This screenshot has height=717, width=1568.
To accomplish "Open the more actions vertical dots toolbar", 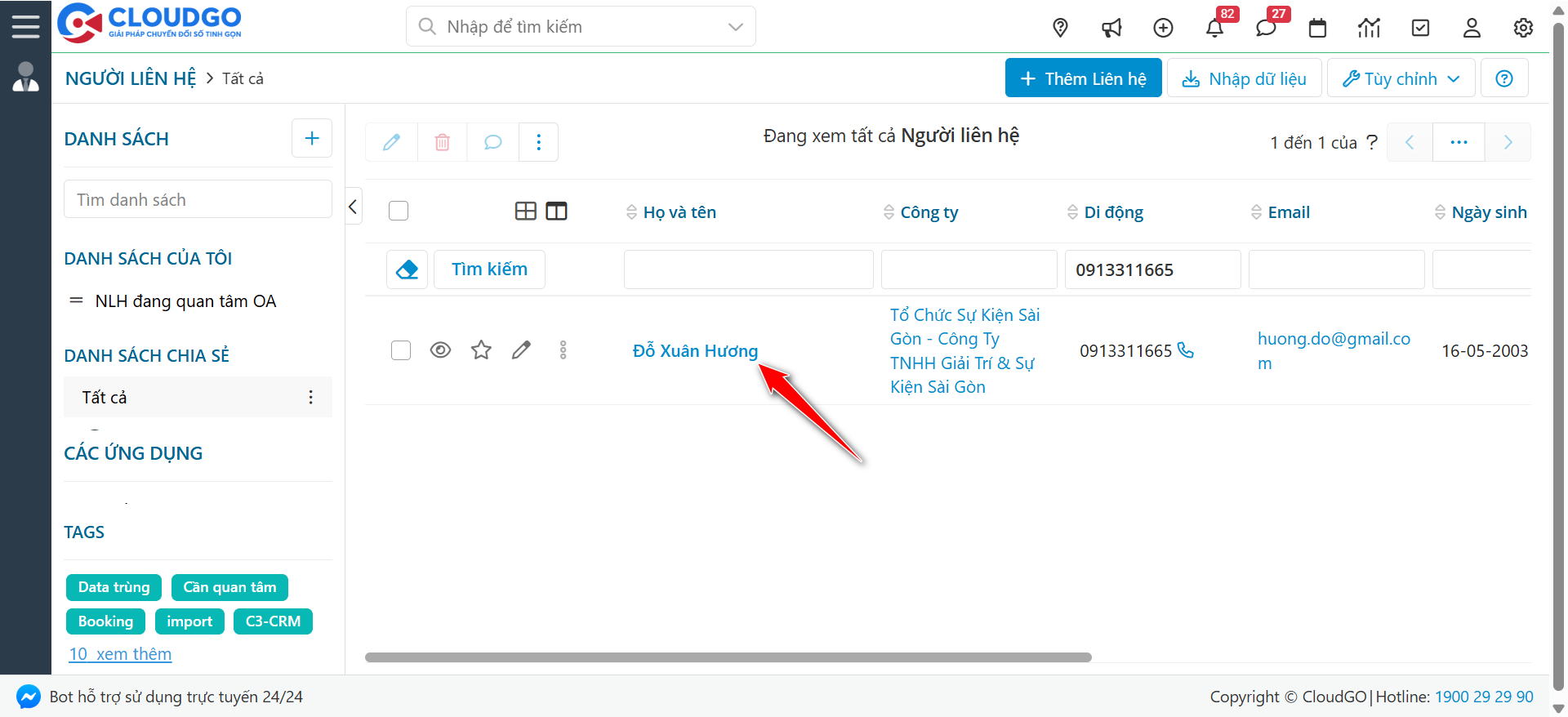I will pos(538,142).
